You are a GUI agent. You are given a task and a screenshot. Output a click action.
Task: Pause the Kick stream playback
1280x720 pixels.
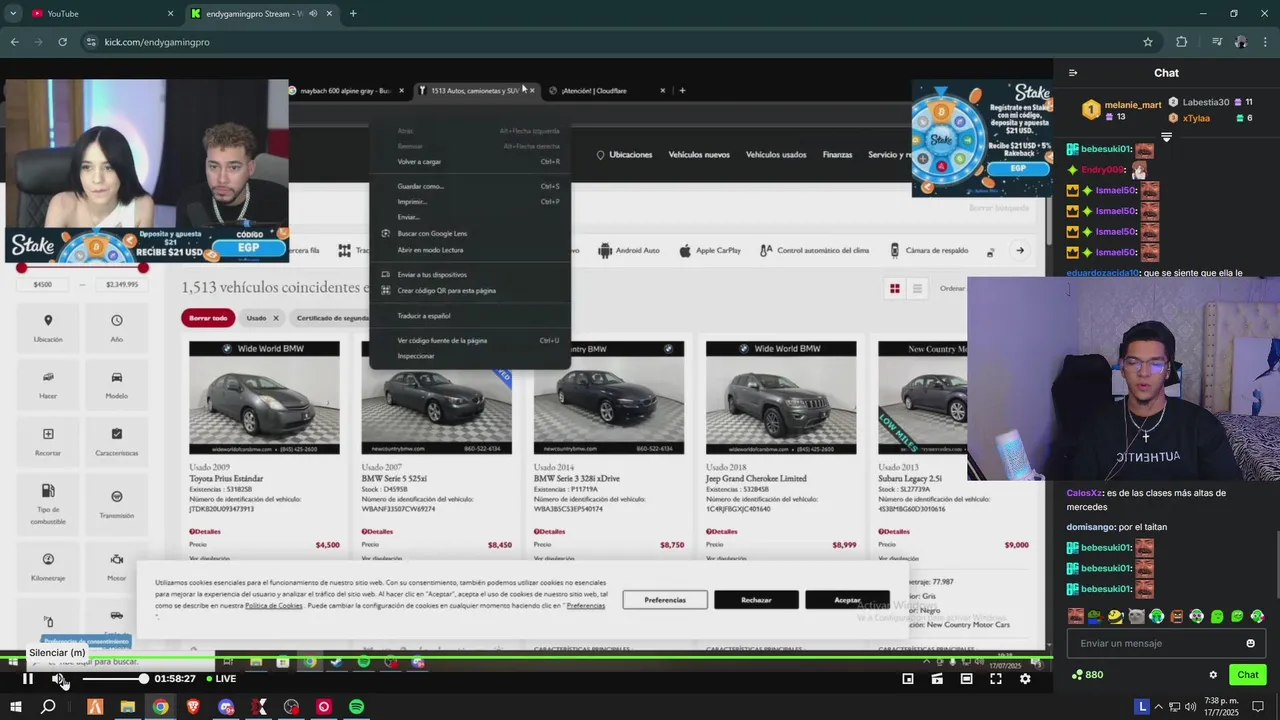tap(28, 679)
